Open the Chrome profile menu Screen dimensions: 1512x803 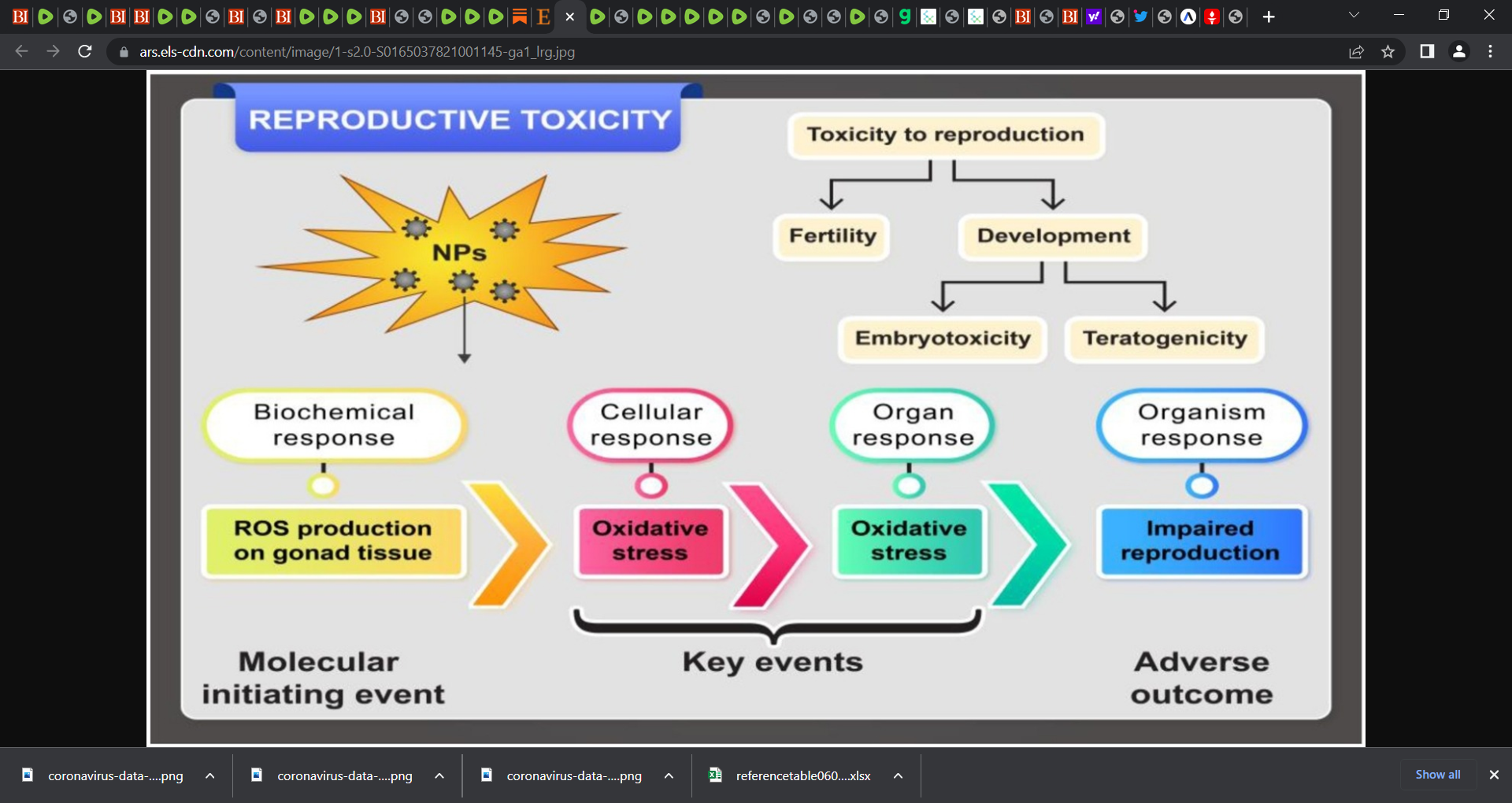(x=1458, y=52)
